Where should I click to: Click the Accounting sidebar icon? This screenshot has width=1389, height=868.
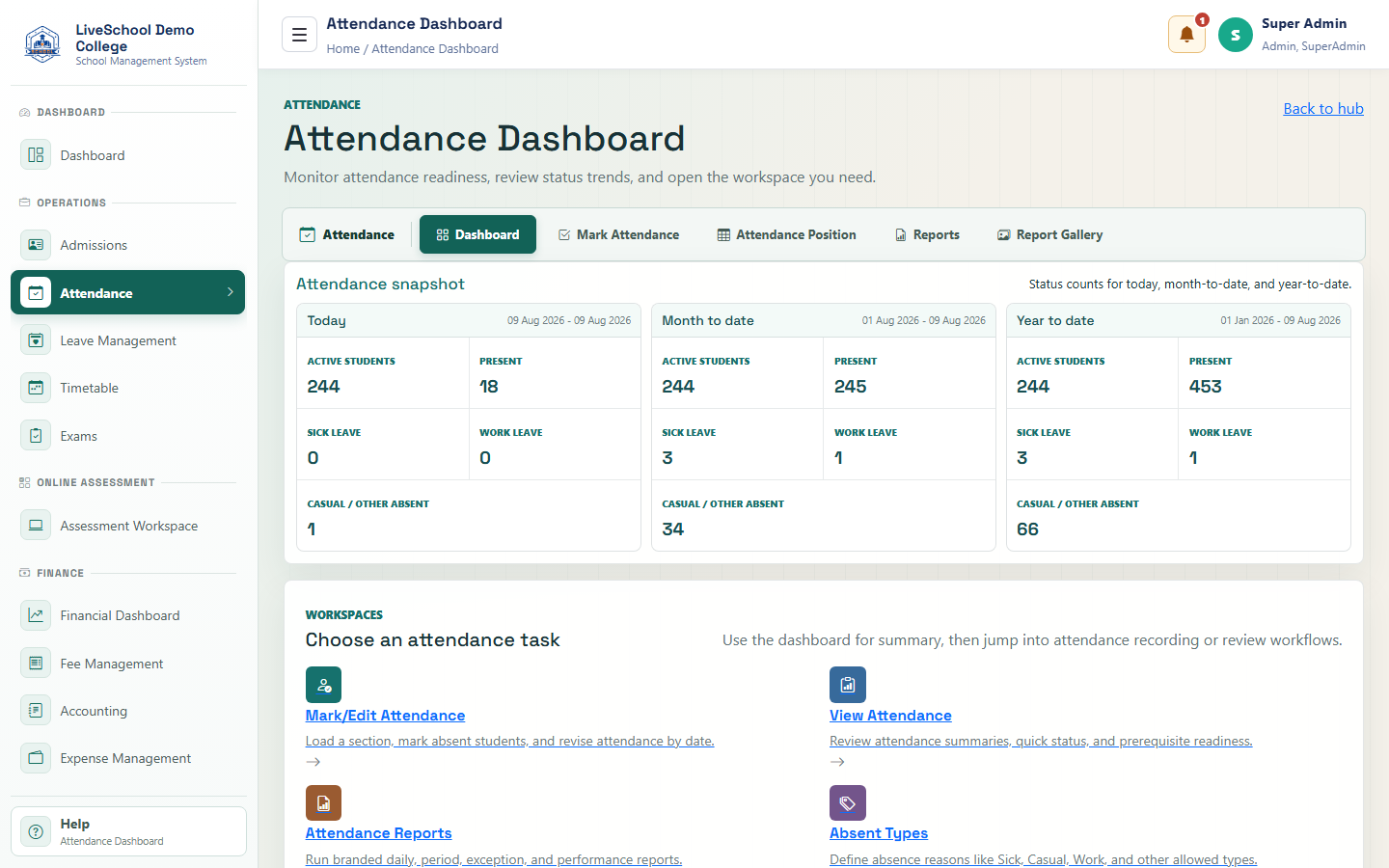[x=36, y=710]
